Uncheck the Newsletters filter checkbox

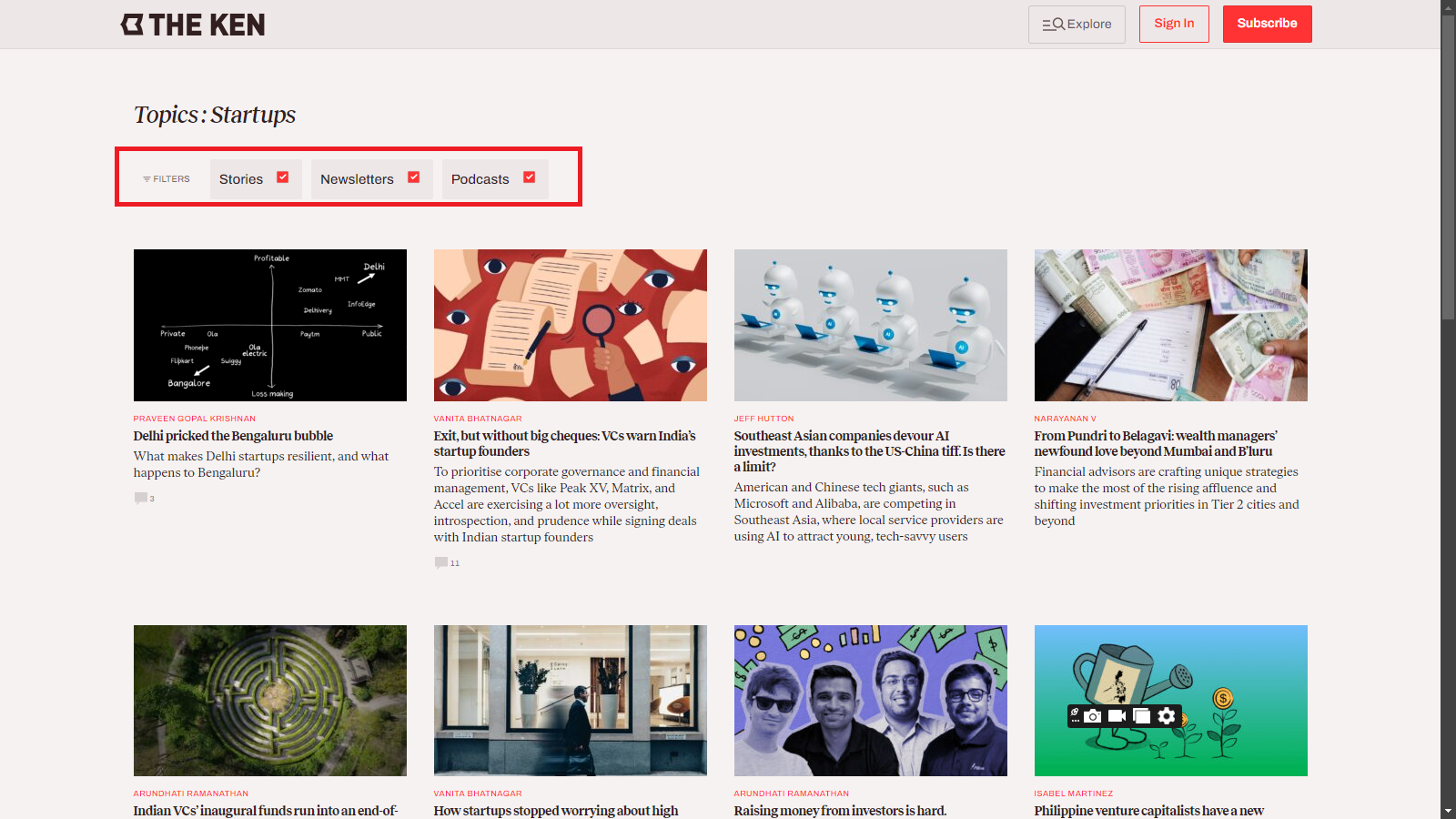[414, 177]
